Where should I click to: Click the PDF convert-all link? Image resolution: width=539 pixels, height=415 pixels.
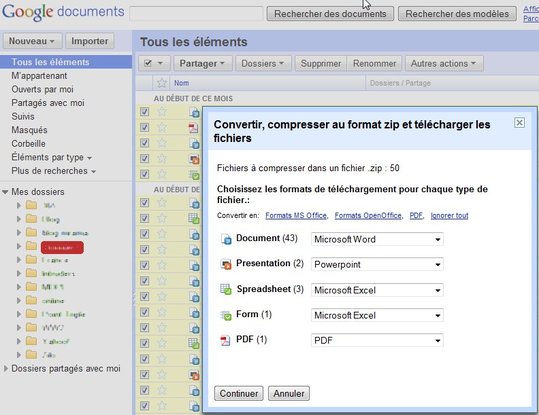(x=416, y=216)
